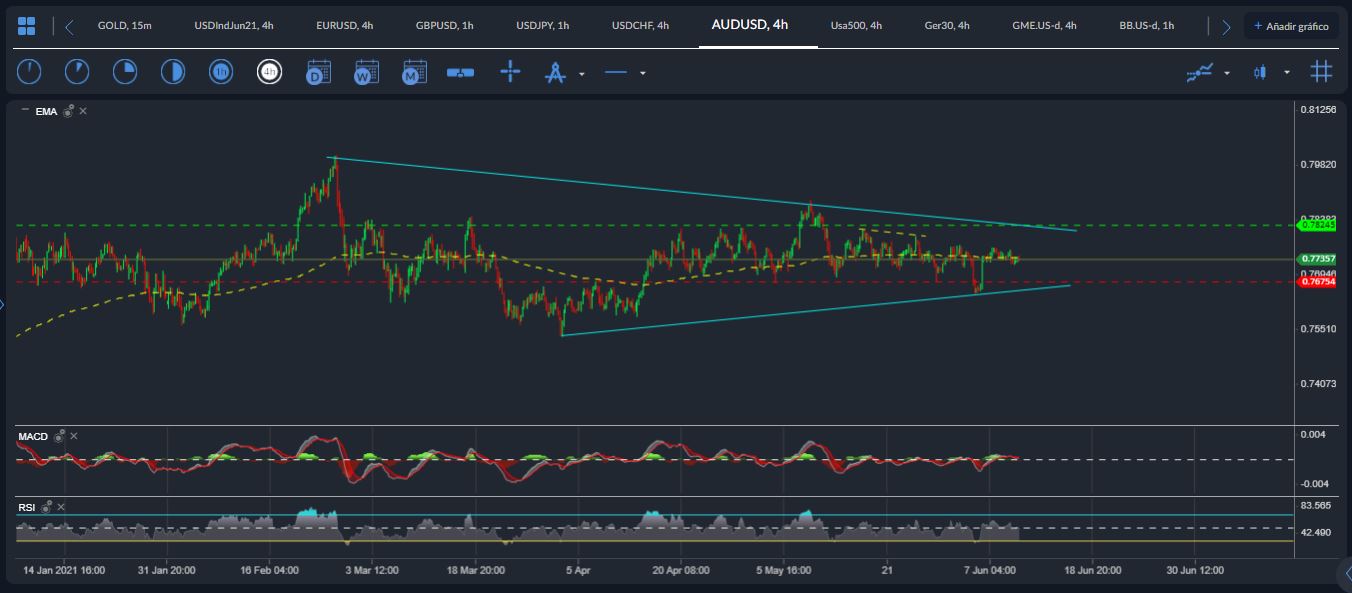
Task: Click the 7 Jun 04:00 time label
Action: 989,570
